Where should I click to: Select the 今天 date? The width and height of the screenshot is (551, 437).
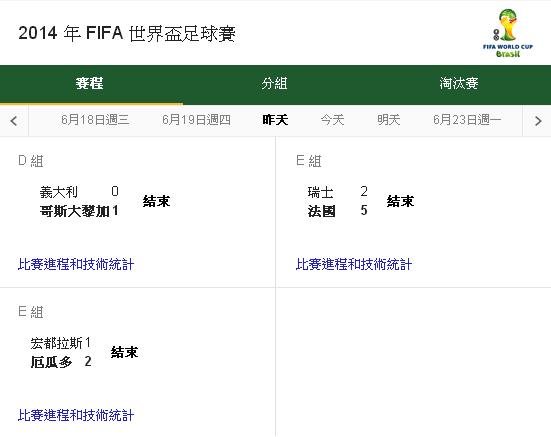pos(332,120)
